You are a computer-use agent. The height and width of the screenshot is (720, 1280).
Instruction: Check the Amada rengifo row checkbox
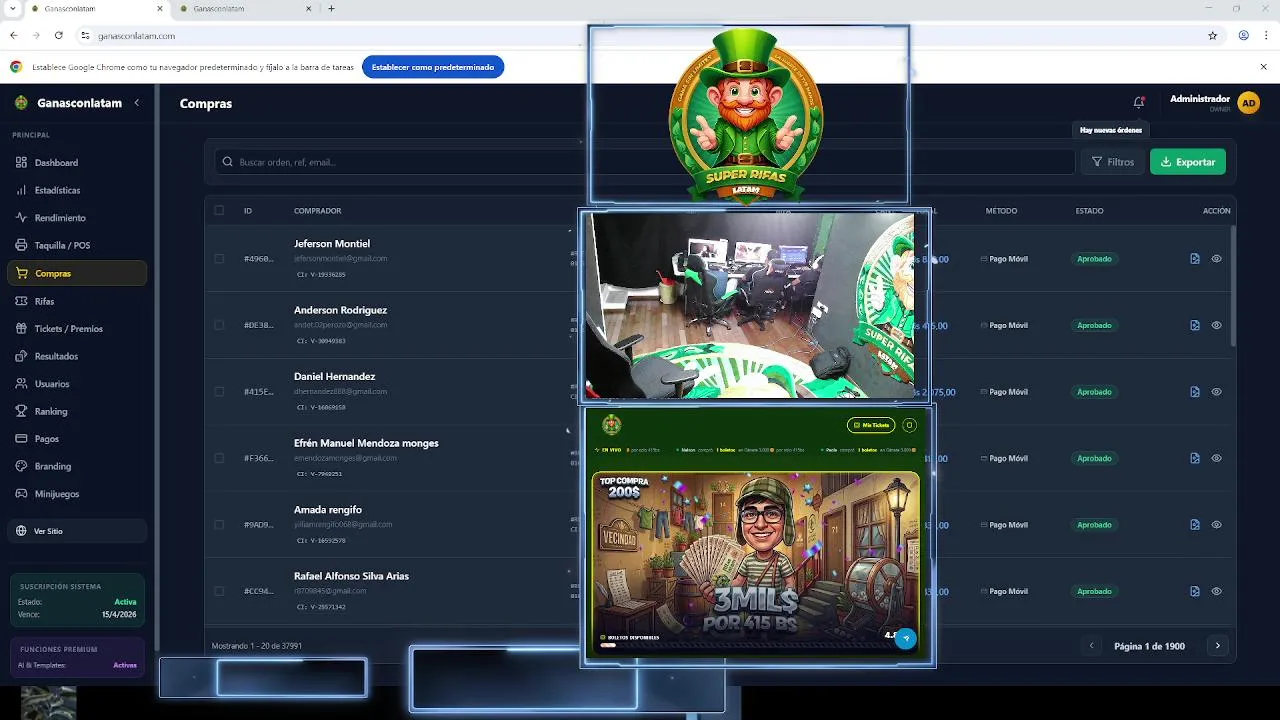coord(219,525)
